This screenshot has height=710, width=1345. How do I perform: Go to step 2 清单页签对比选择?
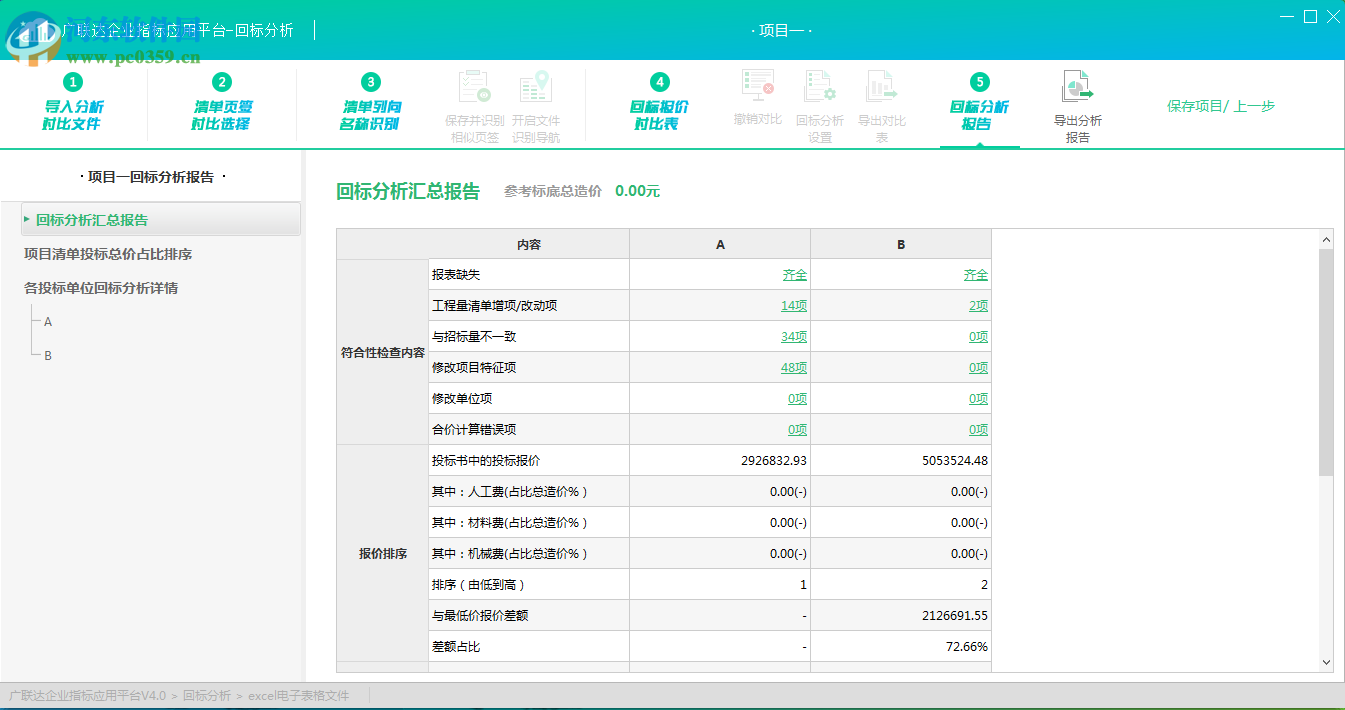pos(222,100)
